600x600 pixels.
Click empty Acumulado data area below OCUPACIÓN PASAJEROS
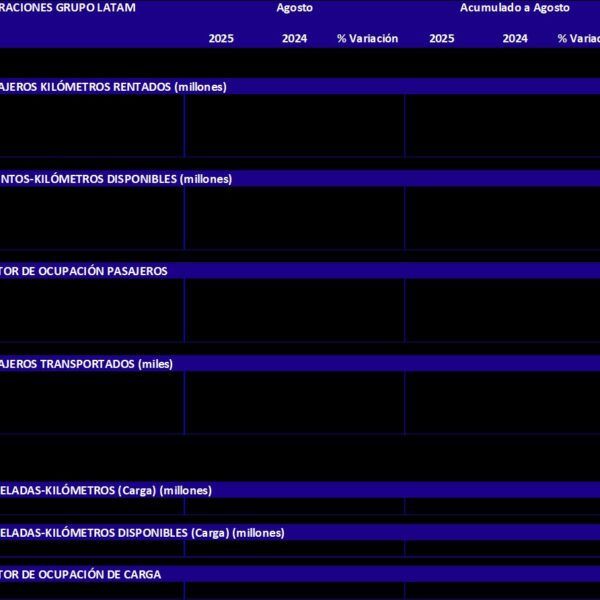click(502, 310)
